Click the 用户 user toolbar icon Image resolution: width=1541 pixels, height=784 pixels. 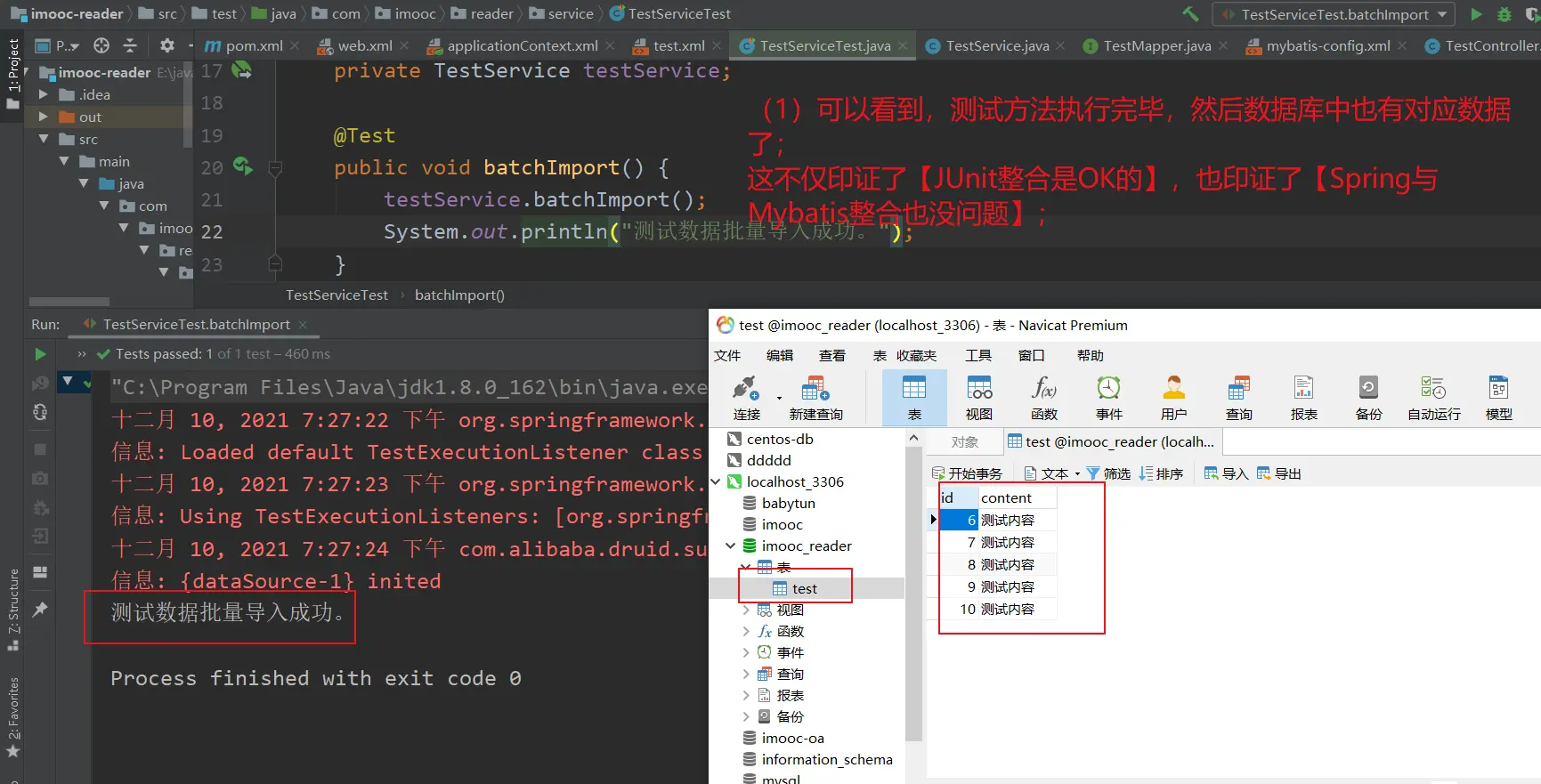pyautogui.click(x=1173, y=397)
